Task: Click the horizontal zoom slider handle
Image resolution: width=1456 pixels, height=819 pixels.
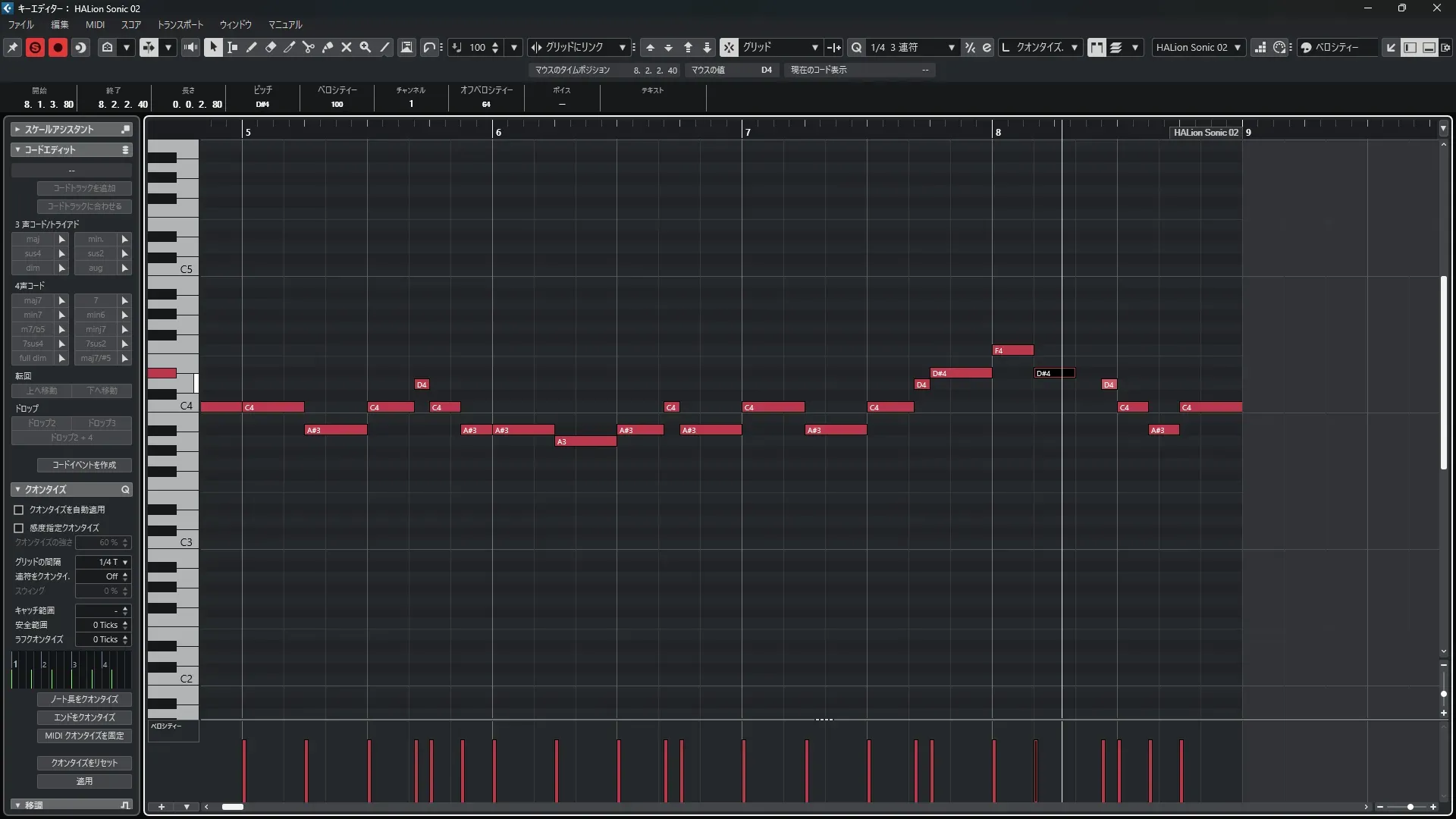Action: click(1410, 807)
